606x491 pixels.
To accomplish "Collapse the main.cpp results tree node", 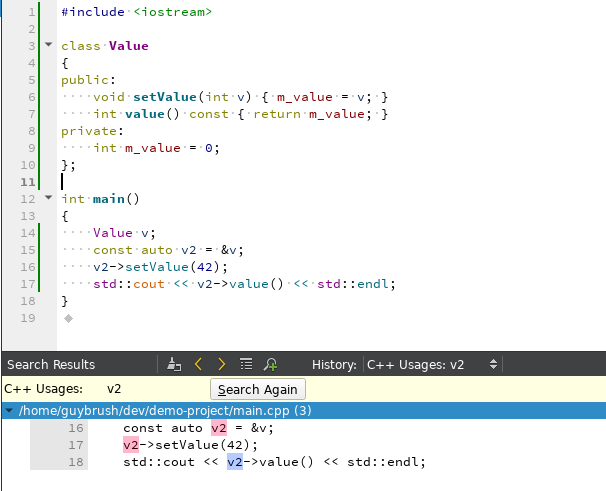I will tap(9, 411).
